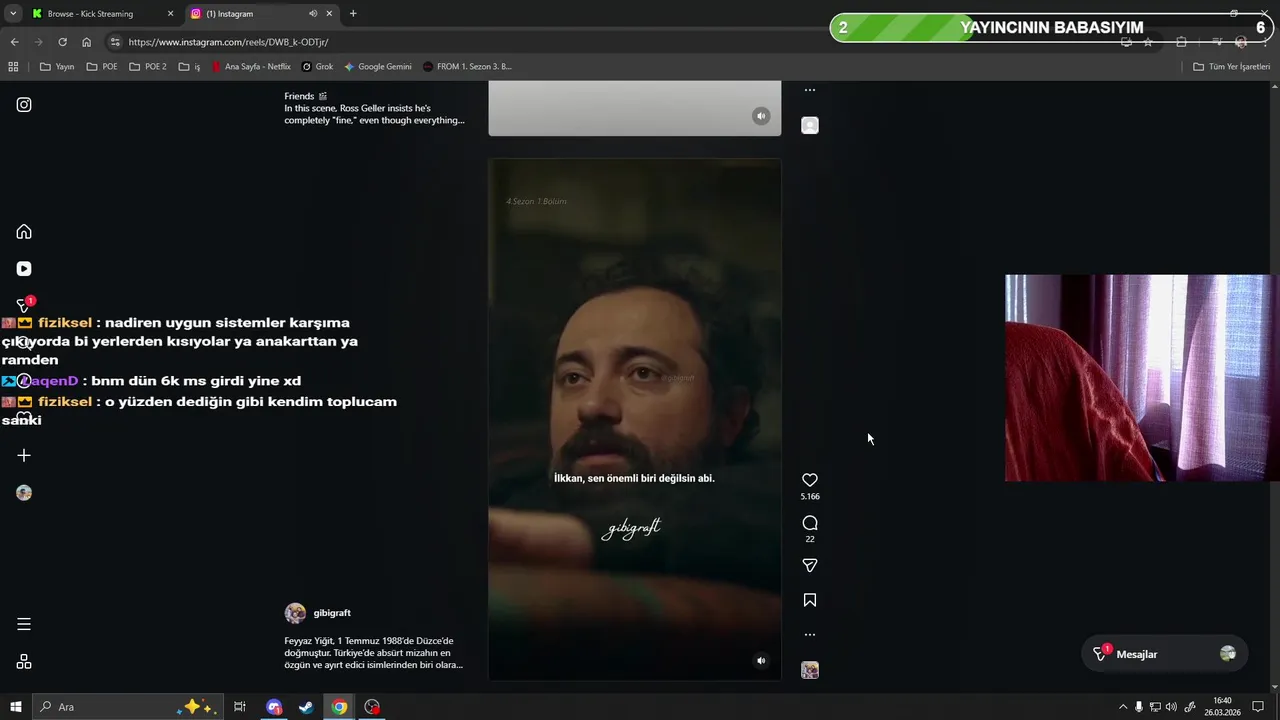This screenshot has height=720, width=1280.
Task: Save the gibigraft reel with bookmark icon
Action: pyautogui.click(x=810, y=600)
